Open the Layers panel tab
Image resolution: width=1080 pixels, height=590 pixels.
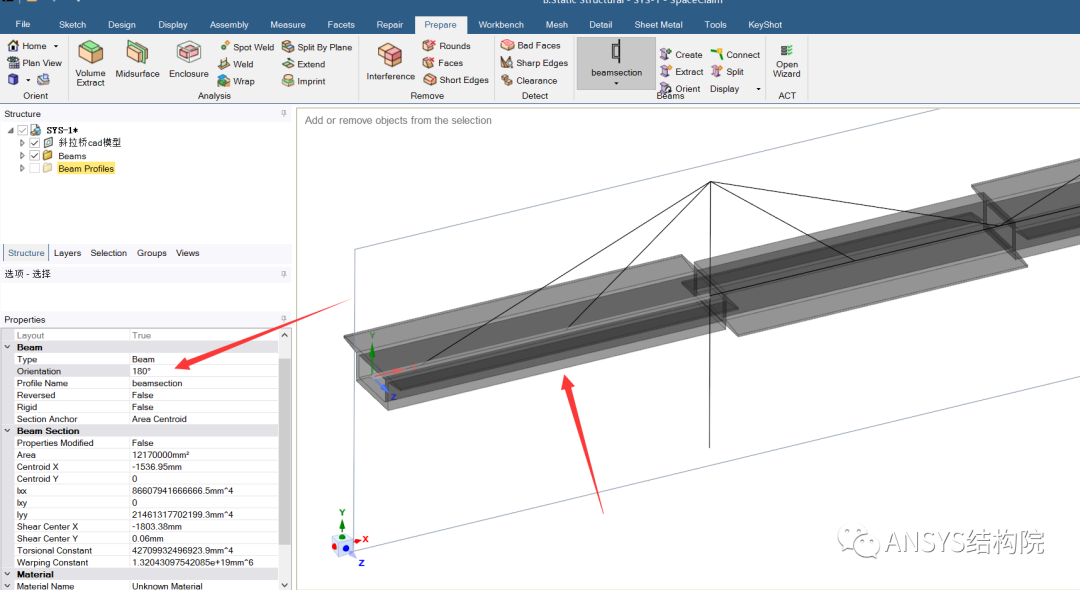point(68,253)
